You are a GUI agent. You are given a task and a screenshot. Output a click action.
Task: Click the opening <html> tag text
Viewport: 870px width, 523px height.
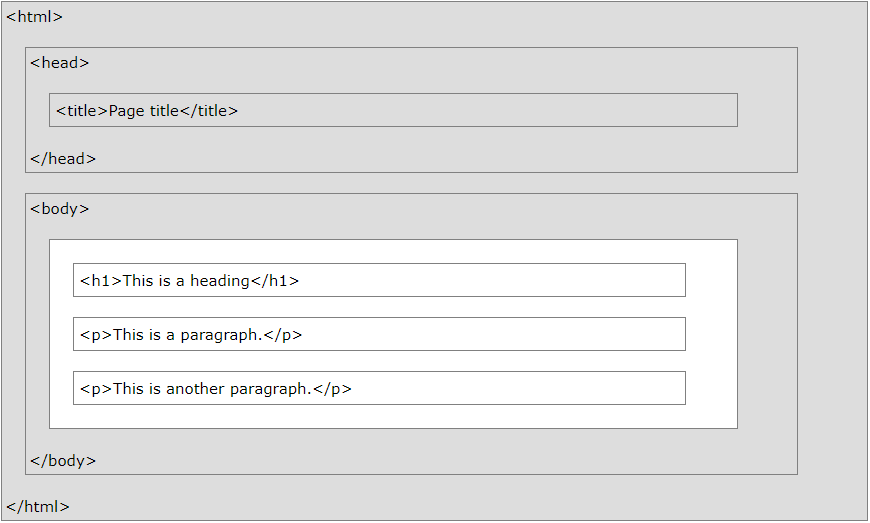(34, 17)
